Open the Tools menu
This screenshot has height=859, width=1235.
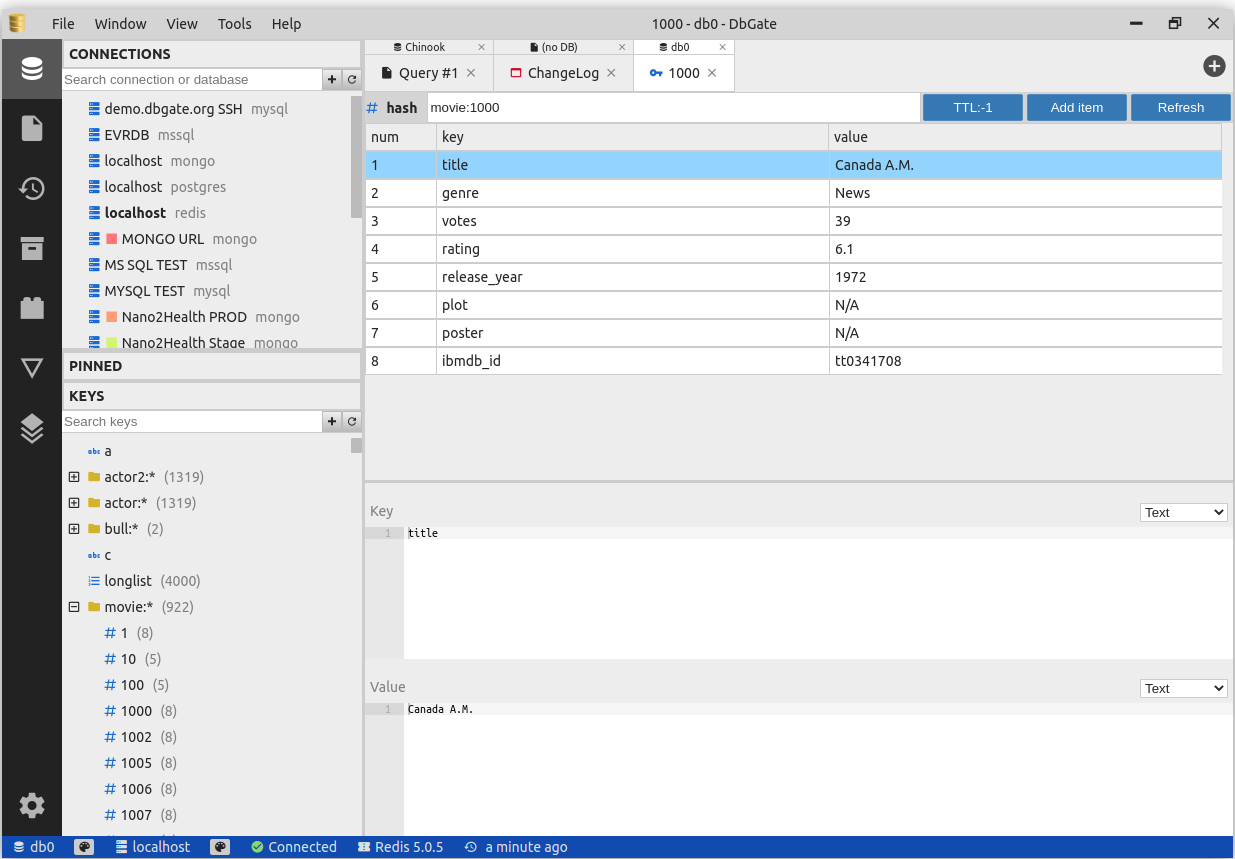[235, 23]
